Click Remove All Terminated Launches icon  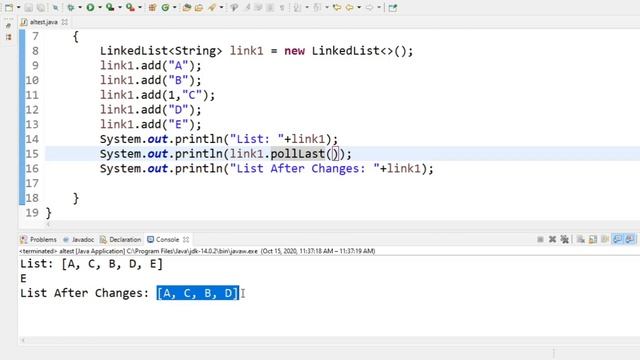[564, 240]
